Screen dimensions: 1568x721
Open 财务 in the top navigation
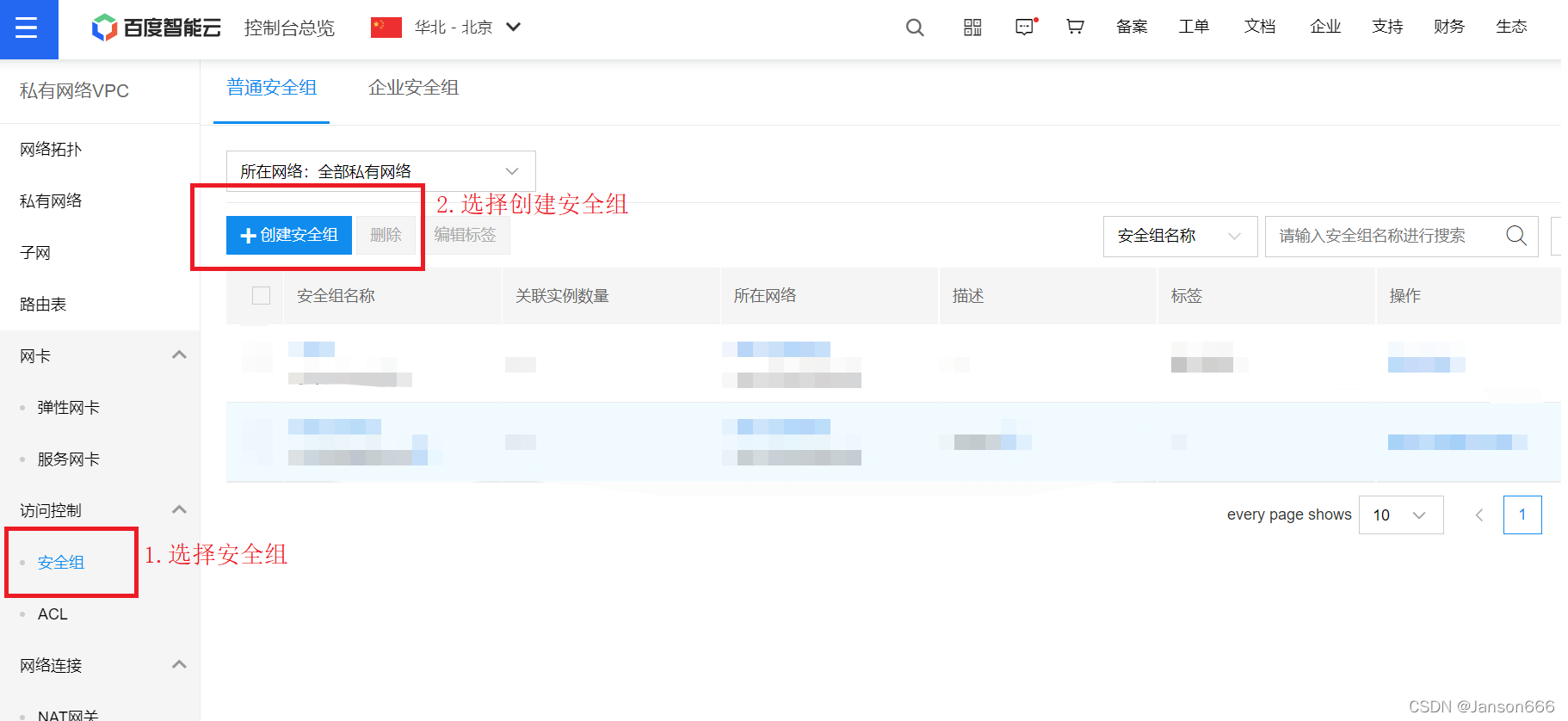pyautogui.click(x=1449, y=27)
